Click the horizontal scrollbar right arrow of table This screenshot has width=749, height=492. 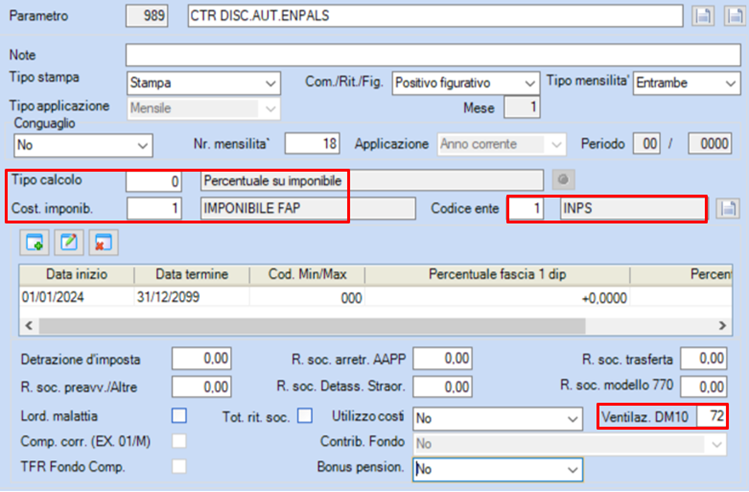coord(722,326)
